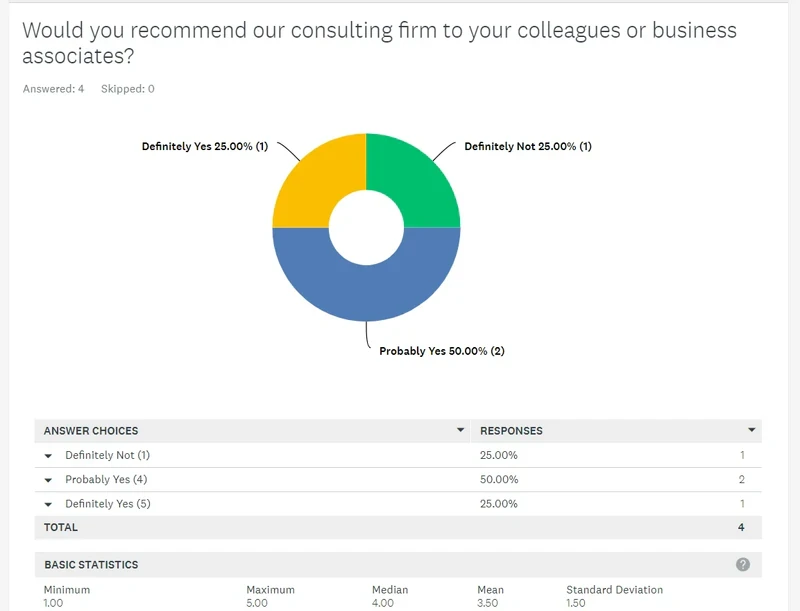Select the Probably Yes (4) answer row
Image resolution: width=800 pixels, height=611 pixels.
(398, 479)
